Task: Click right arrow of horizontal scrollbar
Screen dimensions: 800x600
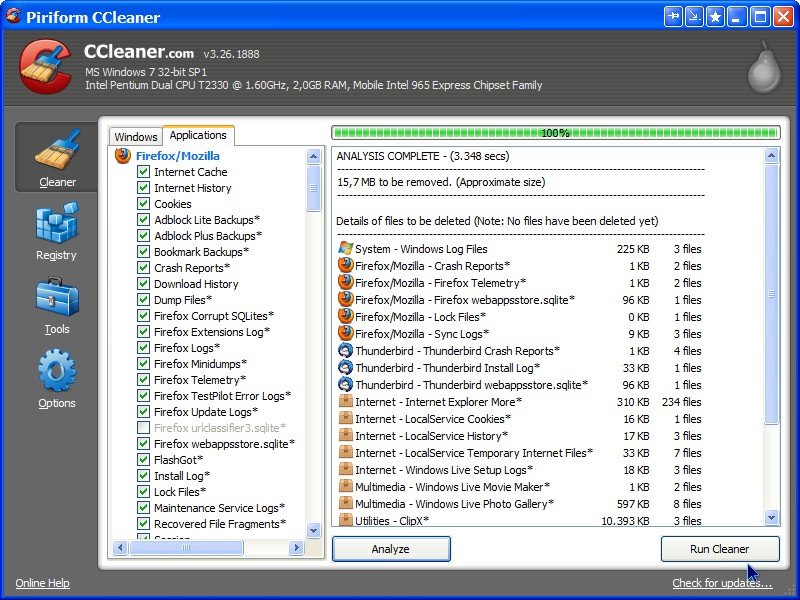Action: tap(296, 547)
